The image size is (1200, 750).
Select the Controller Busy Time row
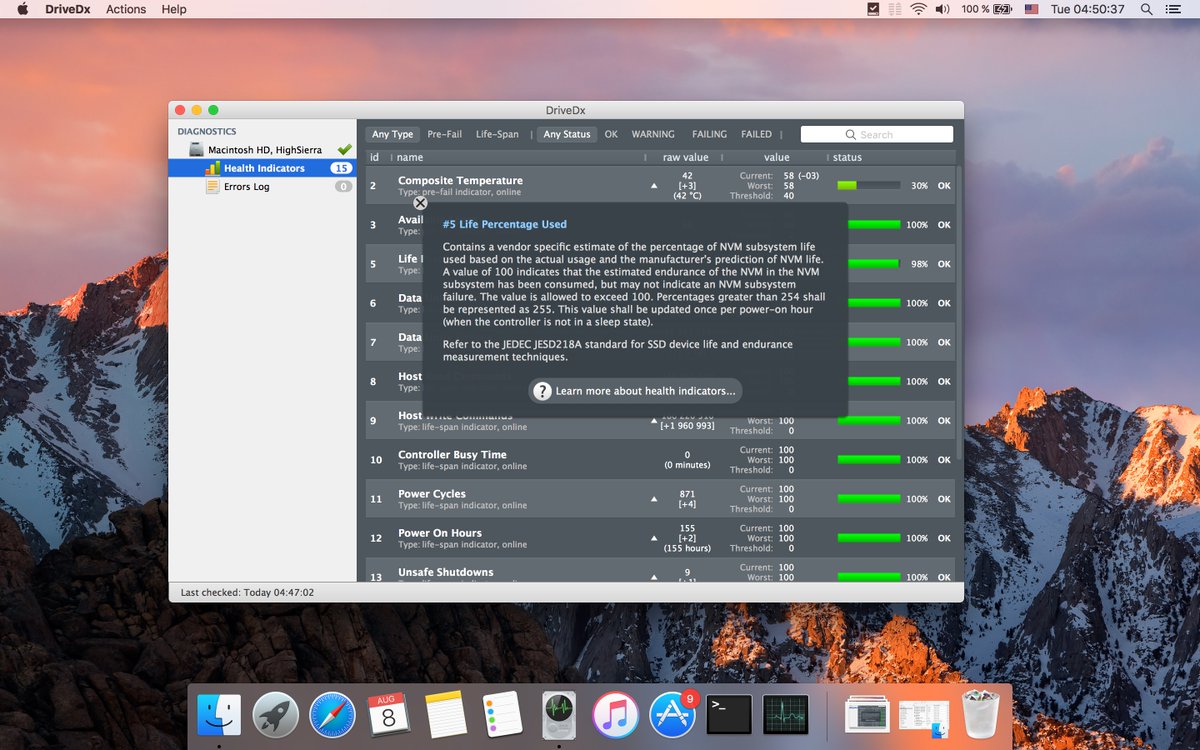(660, 460)
